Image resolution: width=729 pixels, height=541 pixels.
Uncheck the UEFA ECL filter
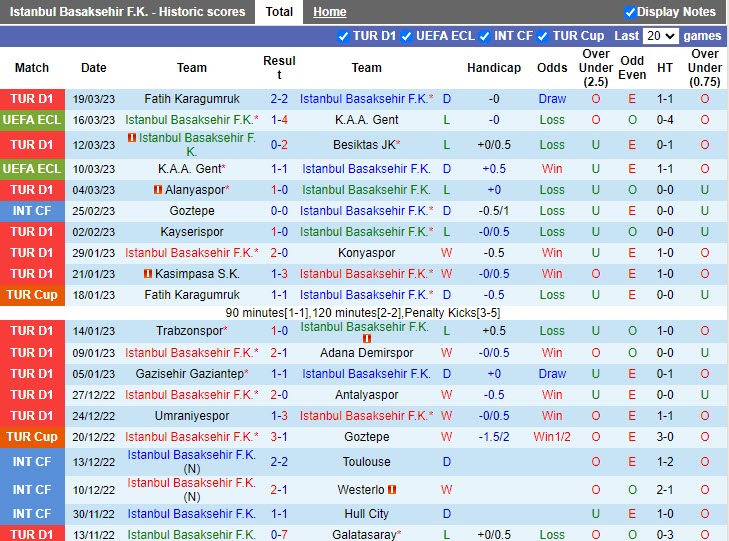pyautogui.click(x=406, y=36)
